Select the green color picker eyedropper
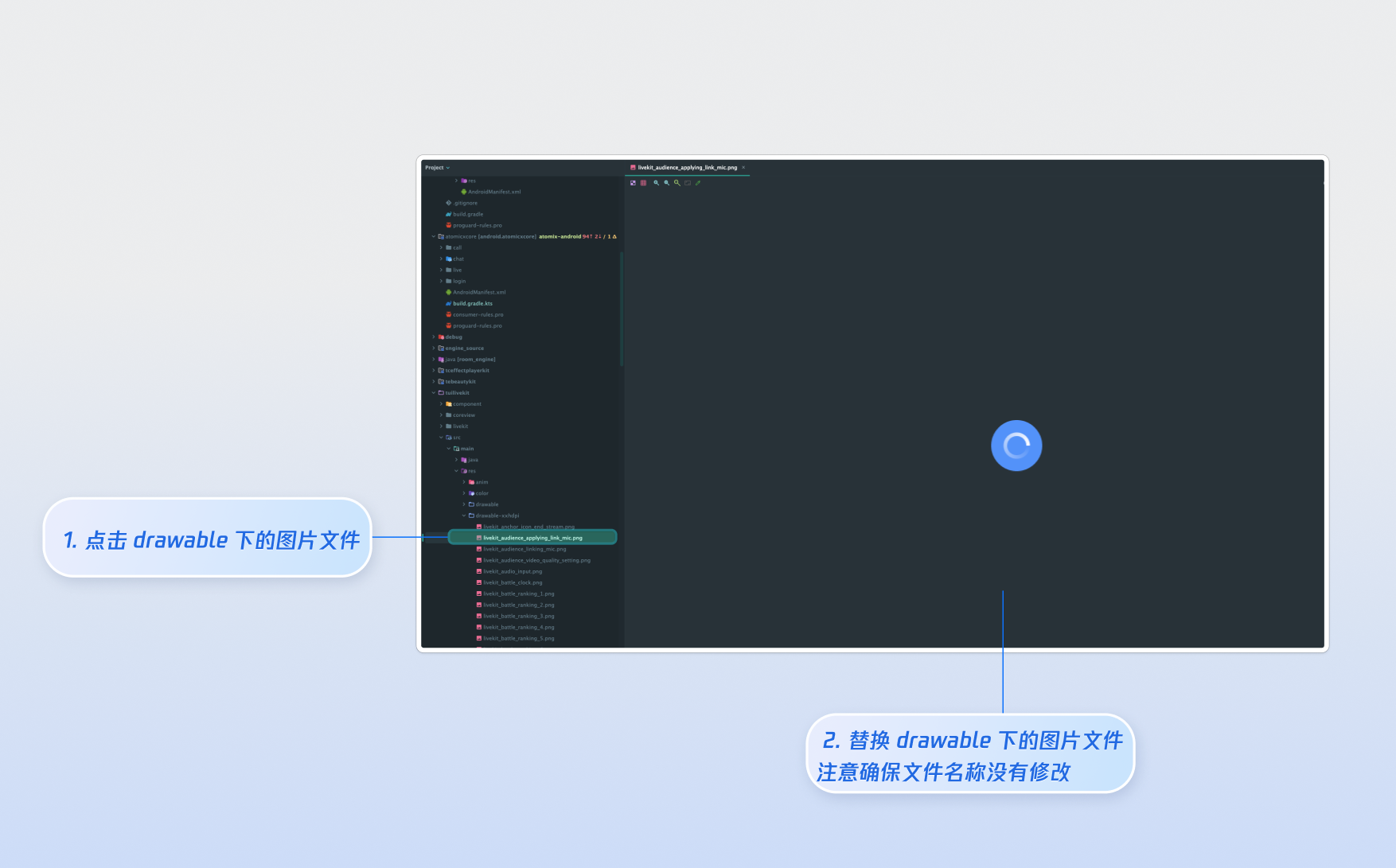The image size is (1396, 868). 698,183
